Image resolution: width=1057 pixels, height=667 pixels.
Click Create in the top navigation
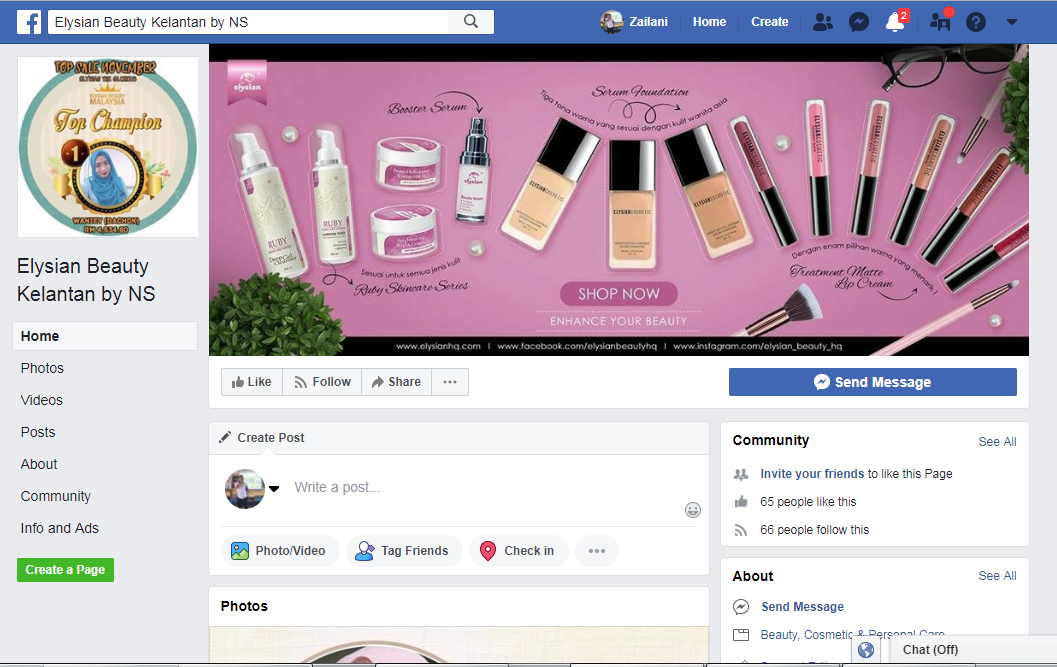coord(769,22)
